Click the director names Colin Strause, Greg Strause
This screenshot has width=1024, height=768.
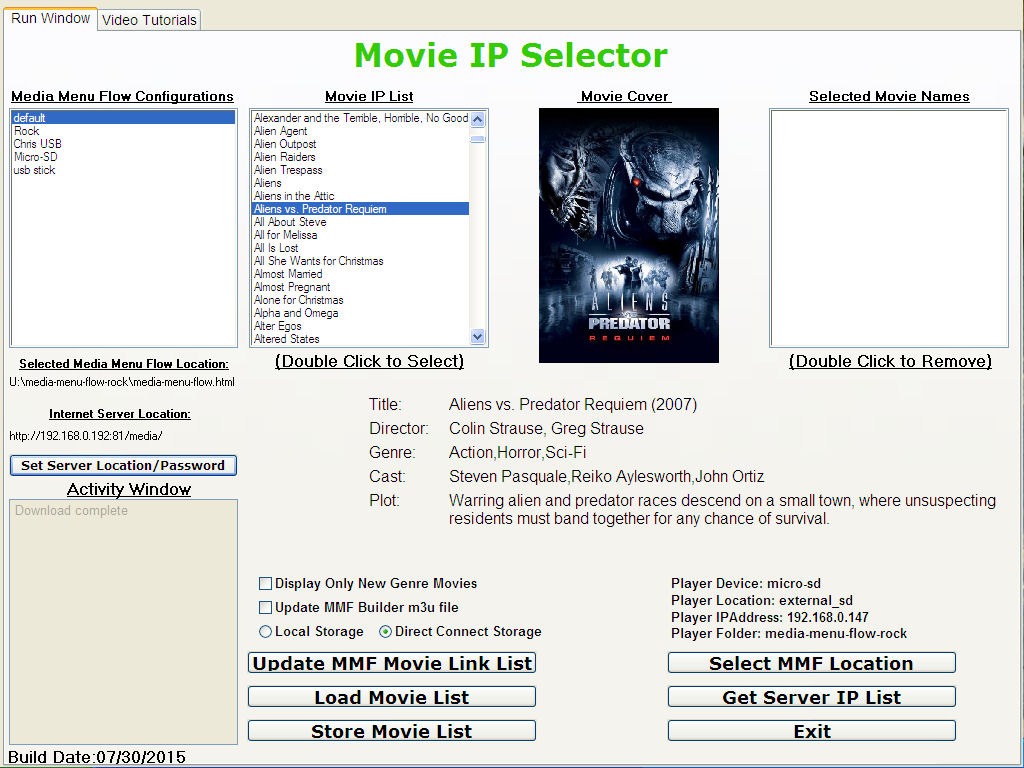(546, 428)
